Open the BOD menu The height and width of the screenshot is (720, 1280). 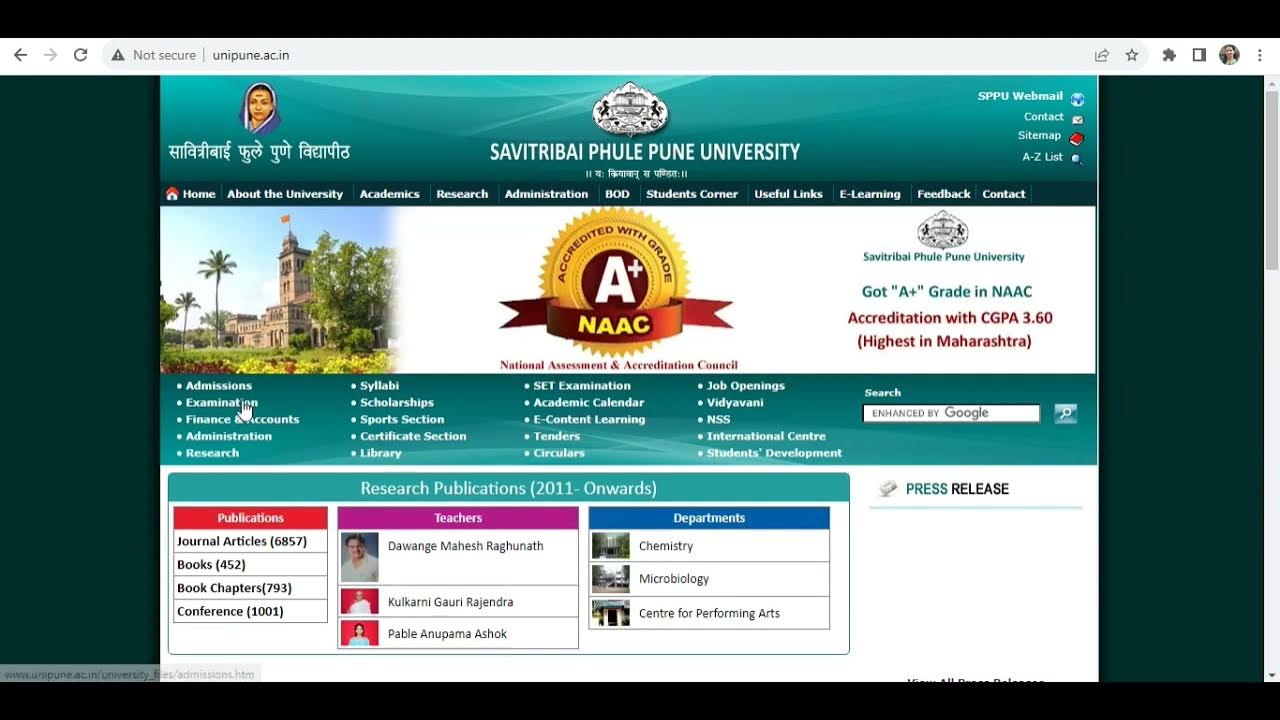[617, 194]
